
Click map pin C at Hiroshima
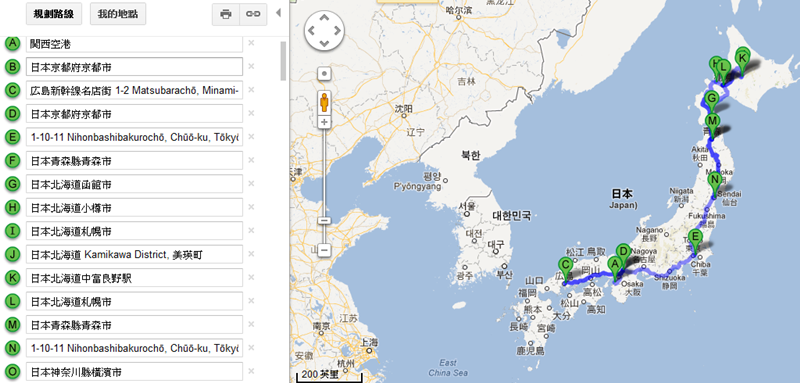pyautogui.click(x=565, y=267)
